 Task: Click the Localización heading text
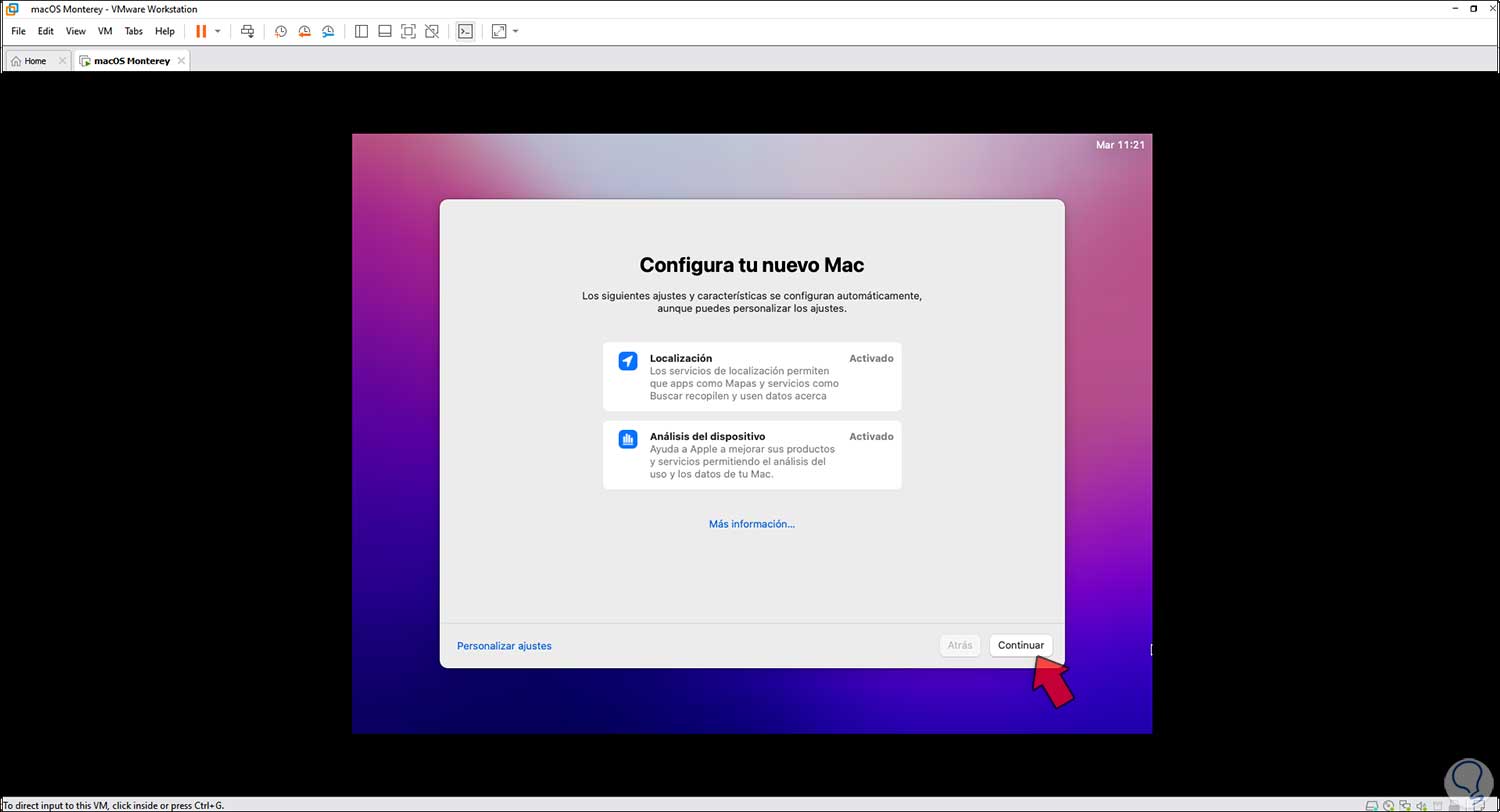click(681, 358)
